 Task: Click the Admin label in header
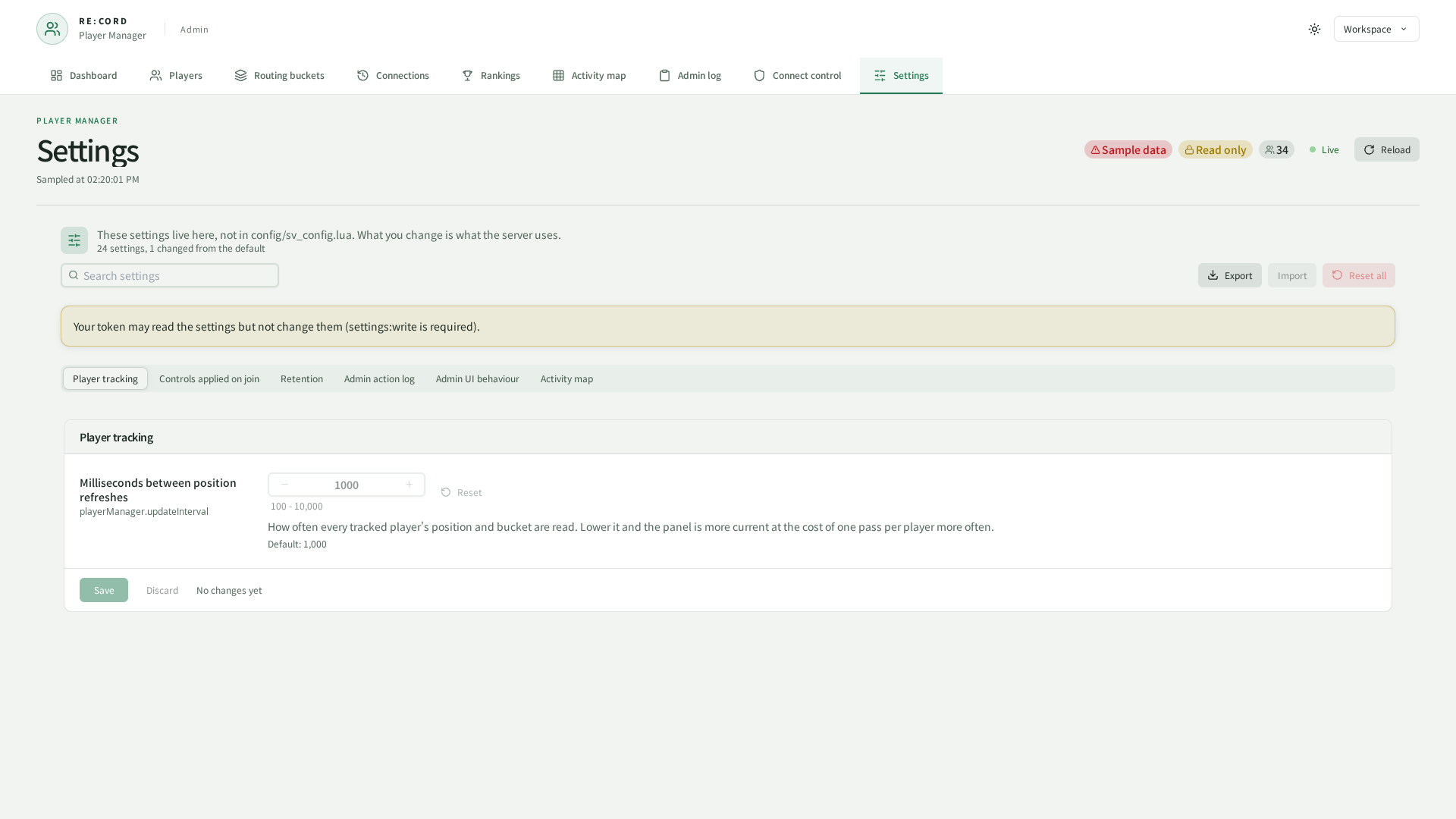point(194,30)
